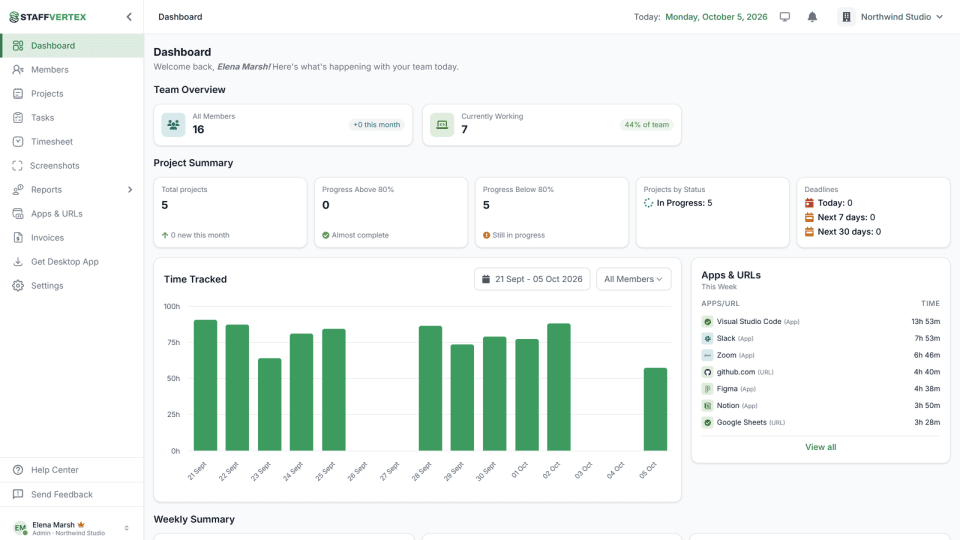Click 'View all' in Apps & URLs
The width and height of the screenshot is (960, 540).
[x=820, y=447]
